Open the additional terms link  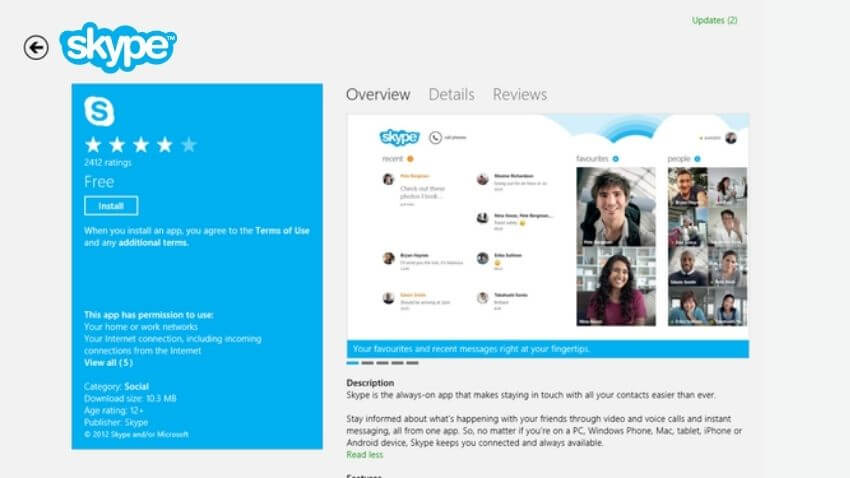(x=154, y=242)
